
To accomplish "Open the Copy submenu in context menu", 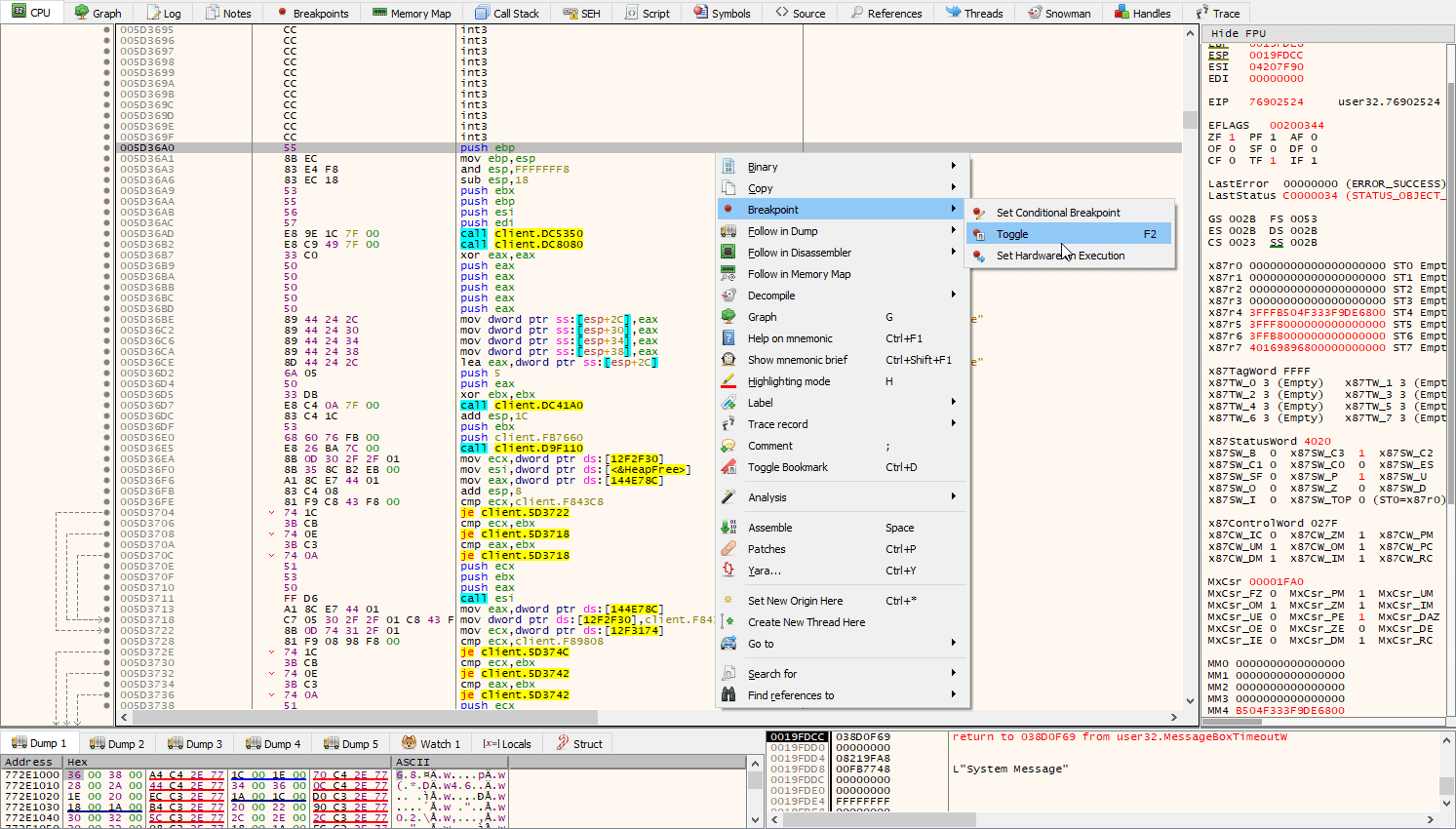I will (x=845, y=188).
